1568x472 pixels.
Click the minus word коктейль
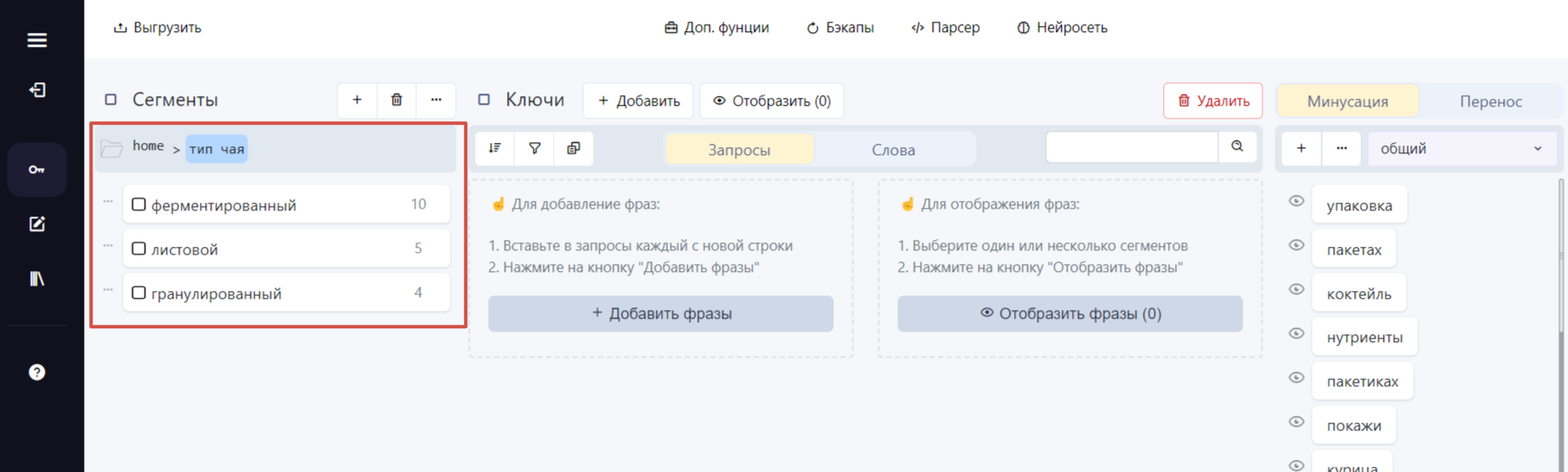point(1359,294)
